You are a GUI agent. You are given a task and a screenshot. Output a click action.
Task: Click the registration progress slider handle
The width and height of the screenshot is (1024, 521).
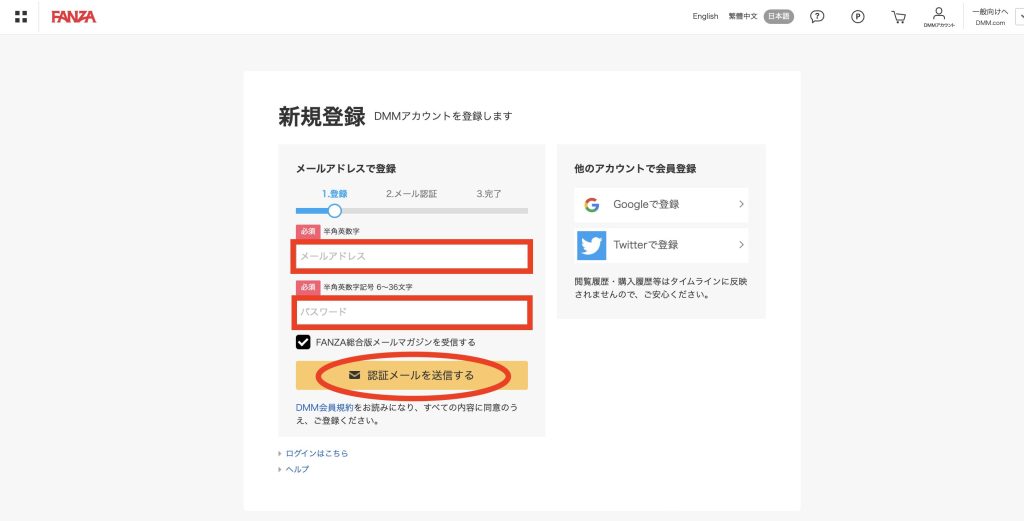tap(335, 210)
